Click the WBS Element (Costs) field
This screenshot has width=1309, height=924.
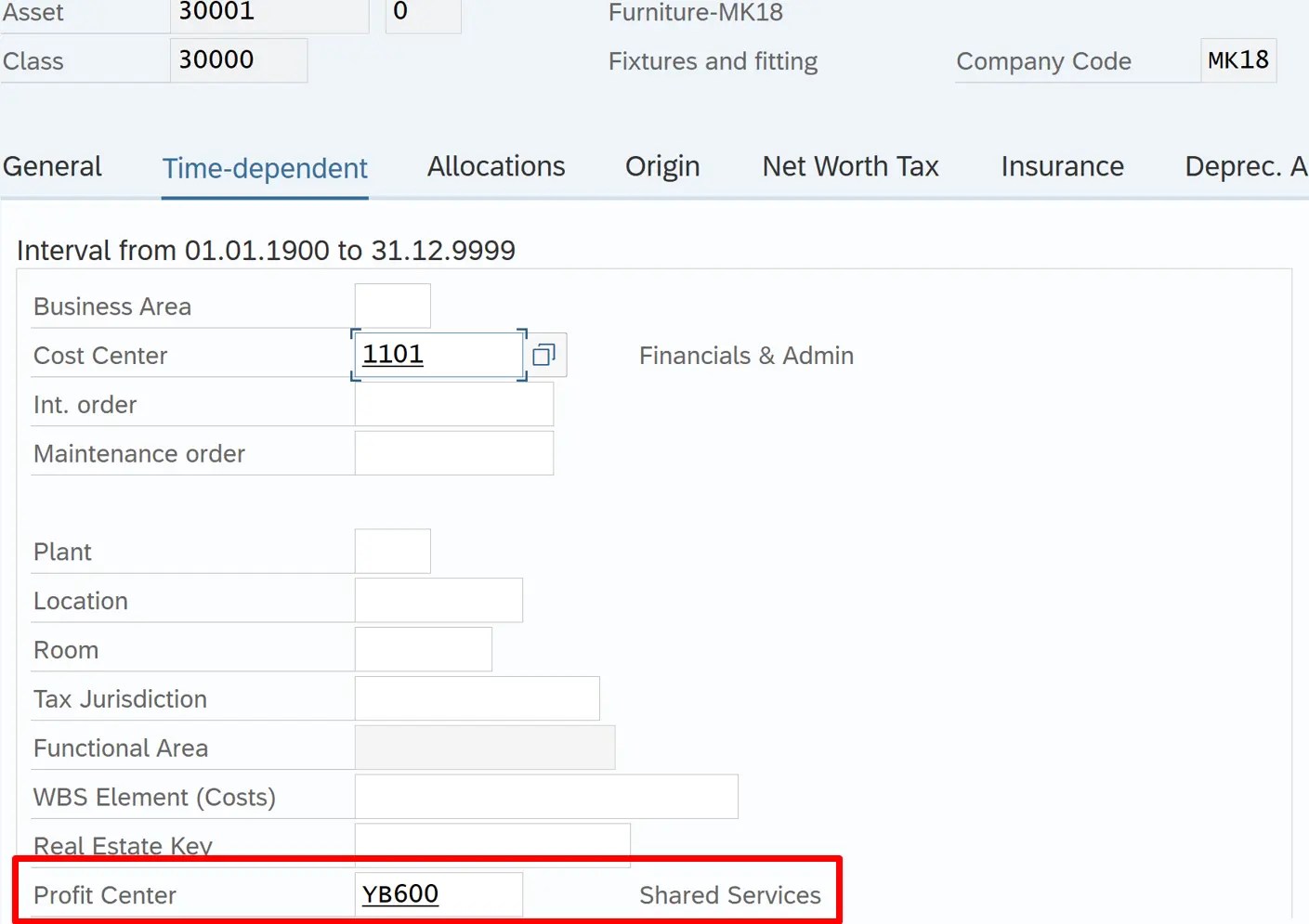pyautogui.click(x=545, y=796)
